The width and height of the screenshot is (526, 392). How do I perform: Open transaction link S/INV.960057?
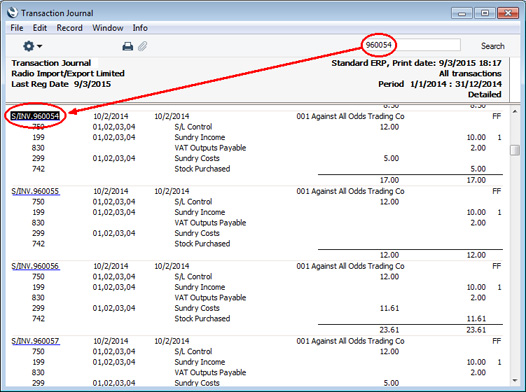pyautogui.click(x=36, y=341)
